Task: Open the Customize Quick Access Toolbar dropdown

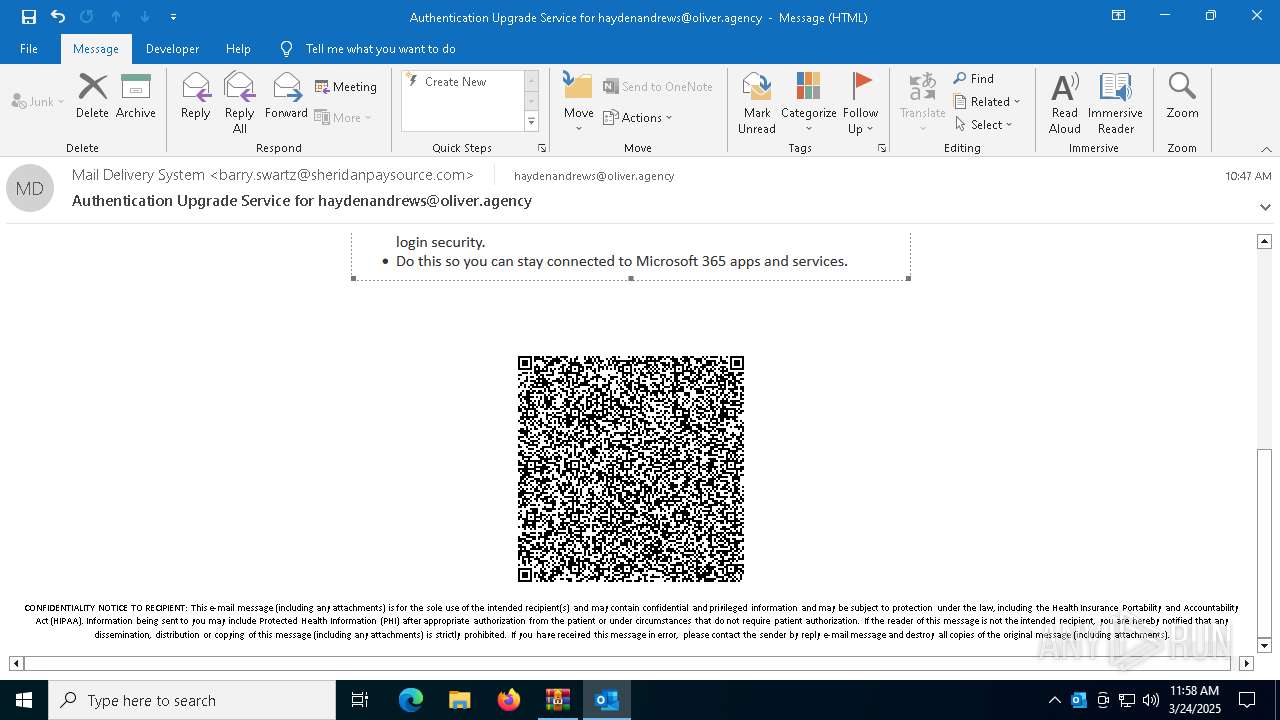Action: pos(173,17)
